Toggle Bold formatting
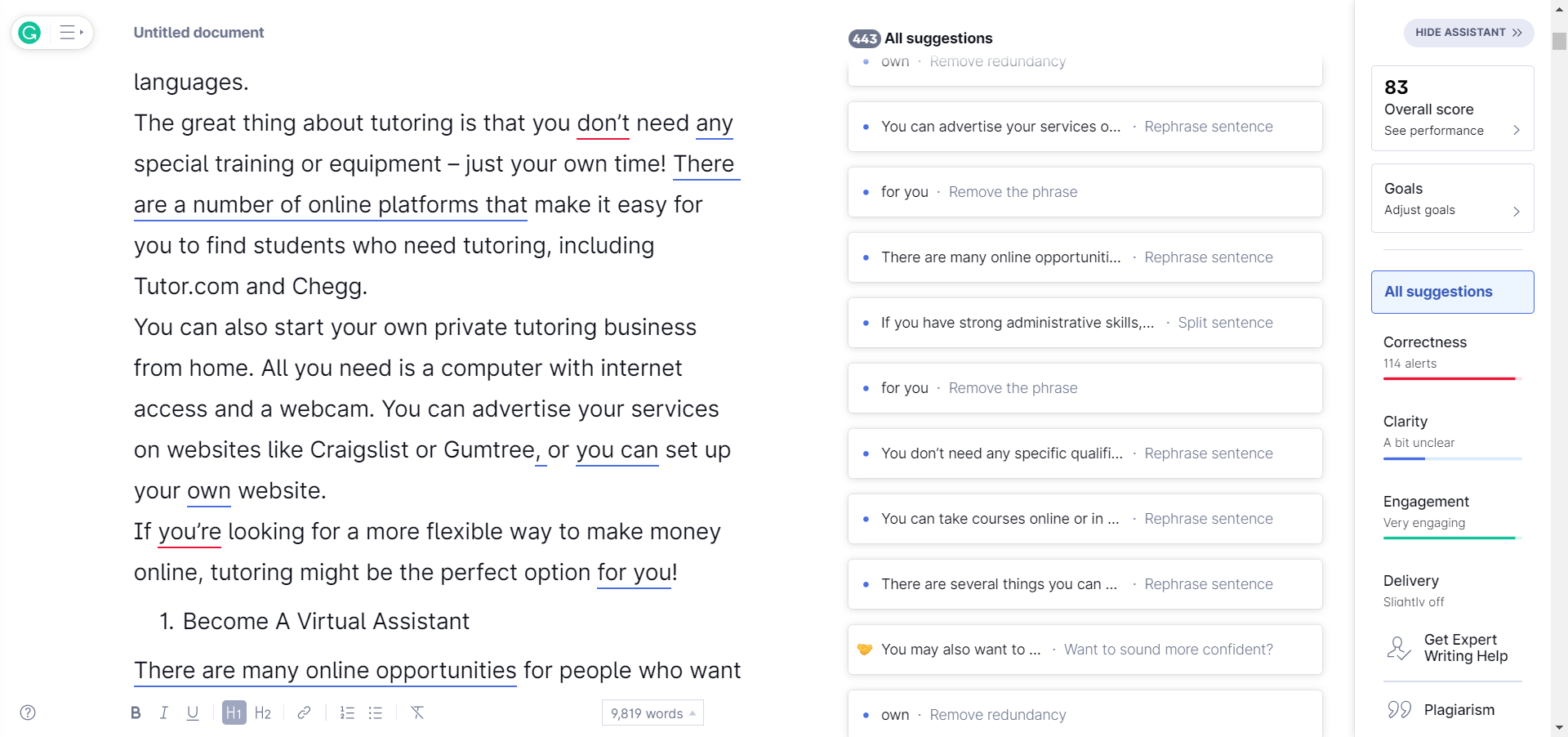 pos(136,712)
